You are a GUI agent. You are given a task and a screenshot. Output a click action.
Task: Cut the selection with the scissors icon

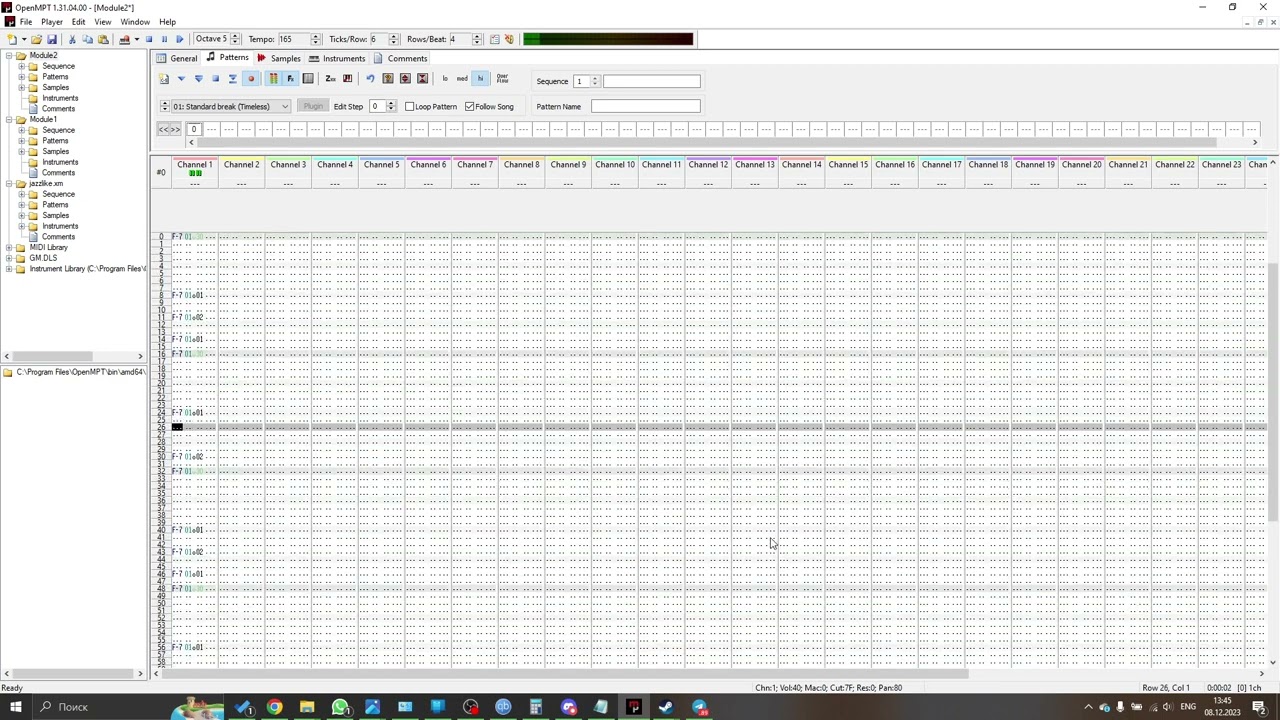point(72,39)
